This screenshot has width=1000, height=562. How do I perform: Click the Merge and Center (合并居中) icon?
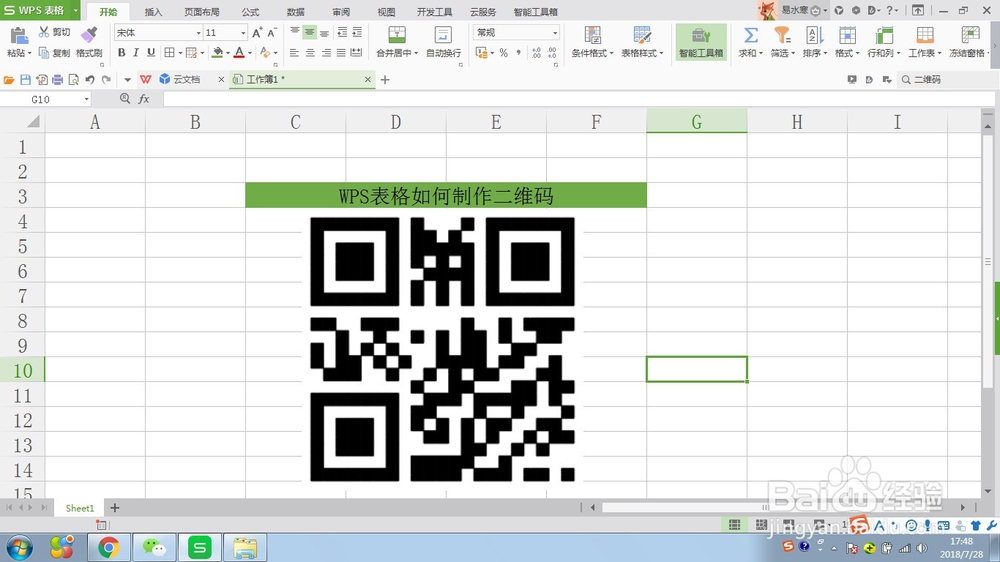397,35
